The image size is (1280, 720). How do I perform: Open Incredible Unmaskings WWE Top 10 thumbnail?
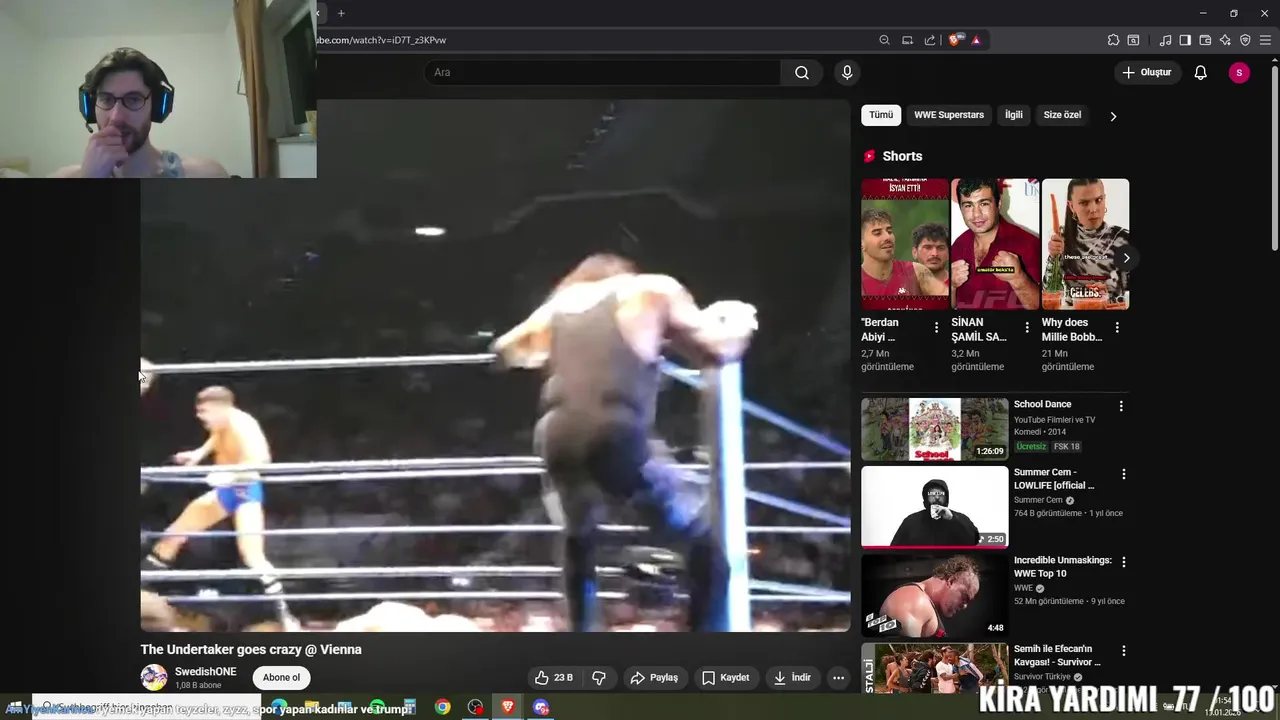[935, 595]
